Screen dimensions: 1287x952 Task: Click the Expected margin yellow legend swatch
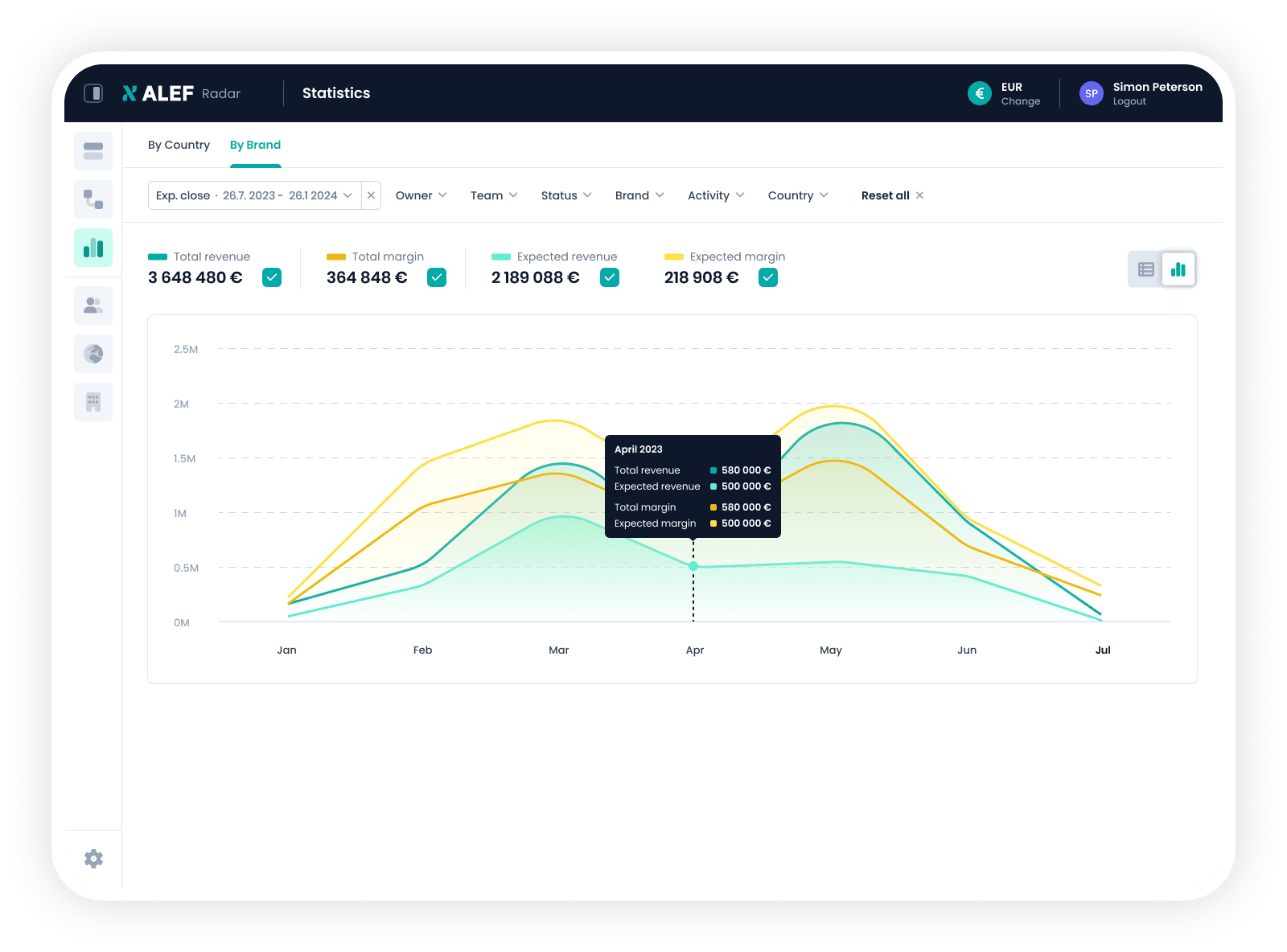(x=674, y=257)
